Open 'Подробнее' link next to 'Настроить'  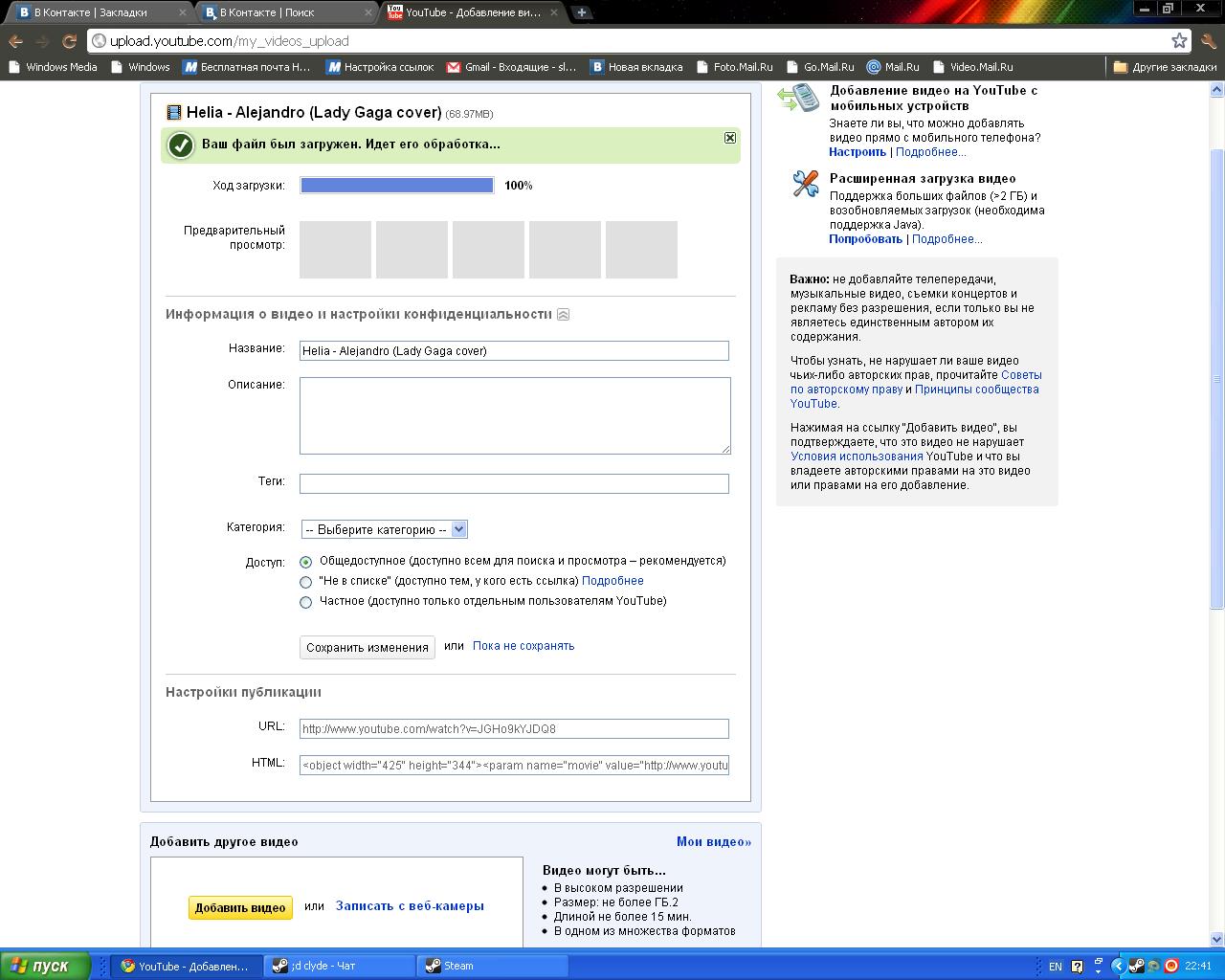(x=931, y=152)
